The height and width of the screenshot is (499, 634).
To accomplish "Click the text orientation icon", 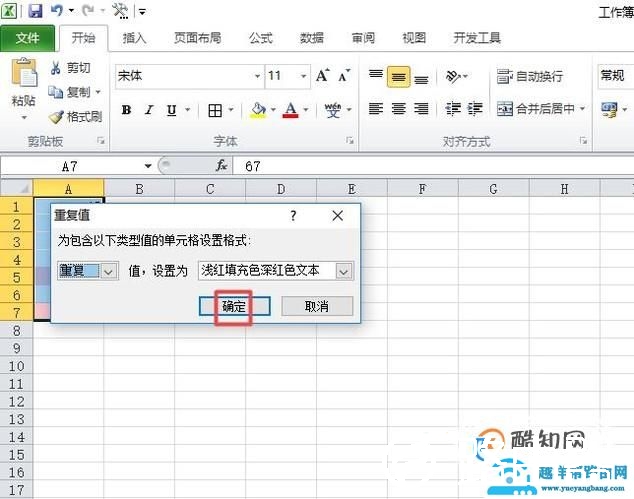I will tap(453, 76).
